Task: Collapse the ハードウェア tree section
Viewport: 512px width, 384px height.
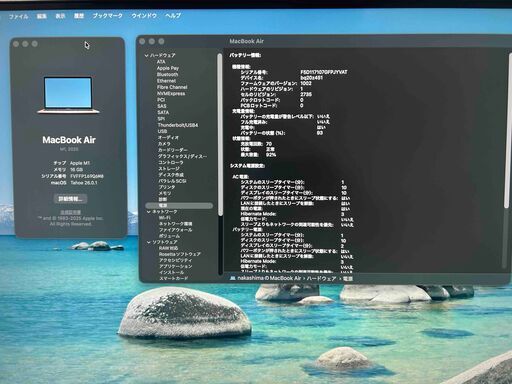Action: pos(146,55)
